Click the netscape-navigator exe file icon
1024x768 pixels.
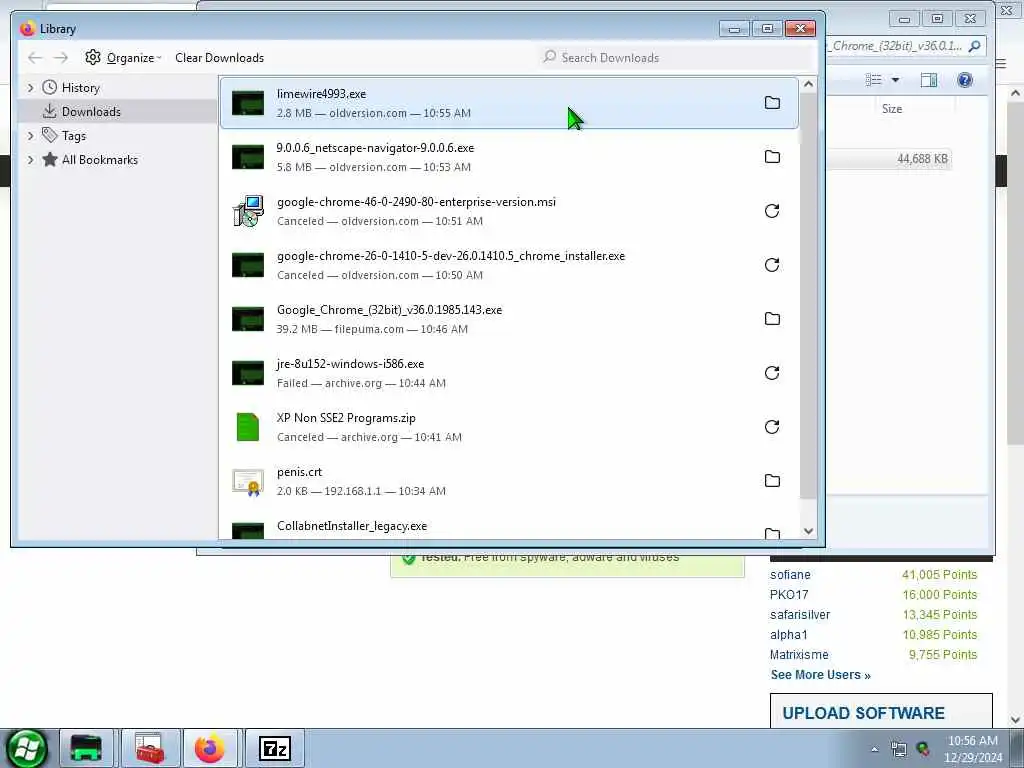(x=248, y=157)
